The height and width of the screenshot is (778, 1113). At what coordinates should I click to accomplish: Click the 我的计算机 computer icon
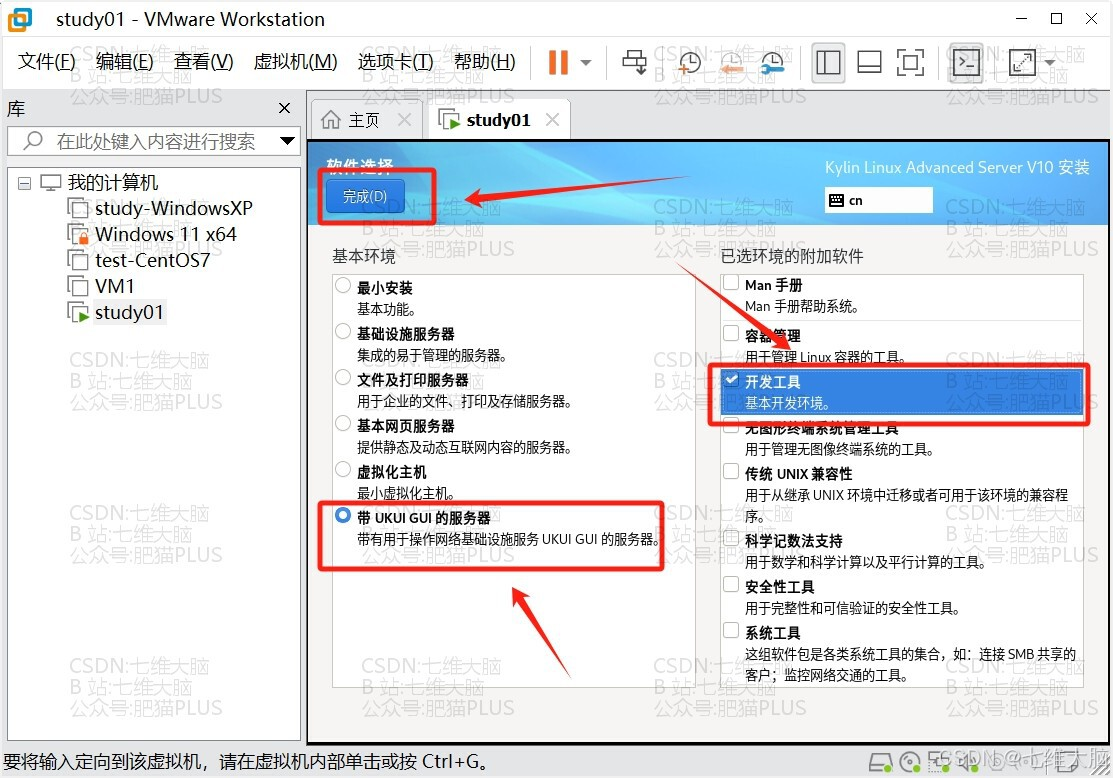(x=51, y=182)
